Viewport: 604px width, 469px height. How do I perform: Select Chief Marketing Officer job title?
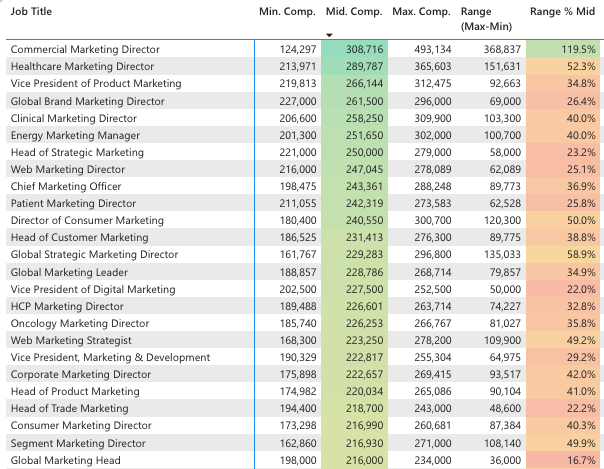click(x=66, y=186)
